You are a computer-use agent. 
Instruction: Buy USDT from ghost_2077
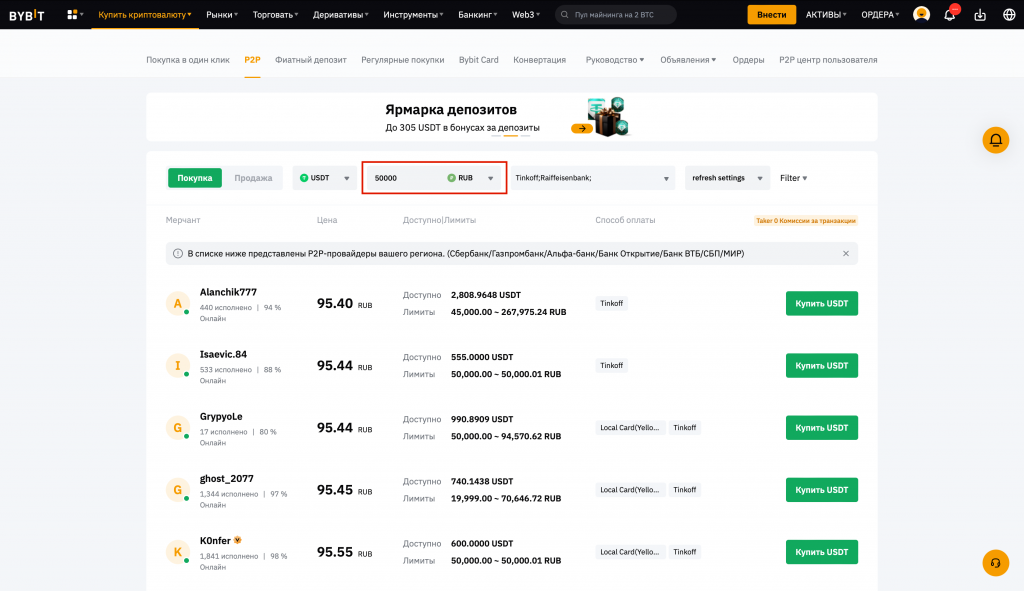(x=822, y=490)
